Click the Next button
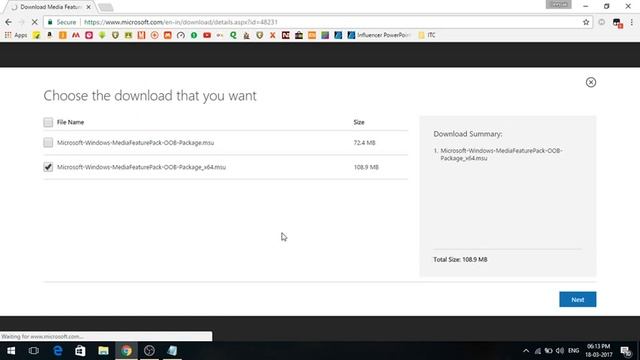The width and height of the screenshot is (640, 360). coord(578,299)
